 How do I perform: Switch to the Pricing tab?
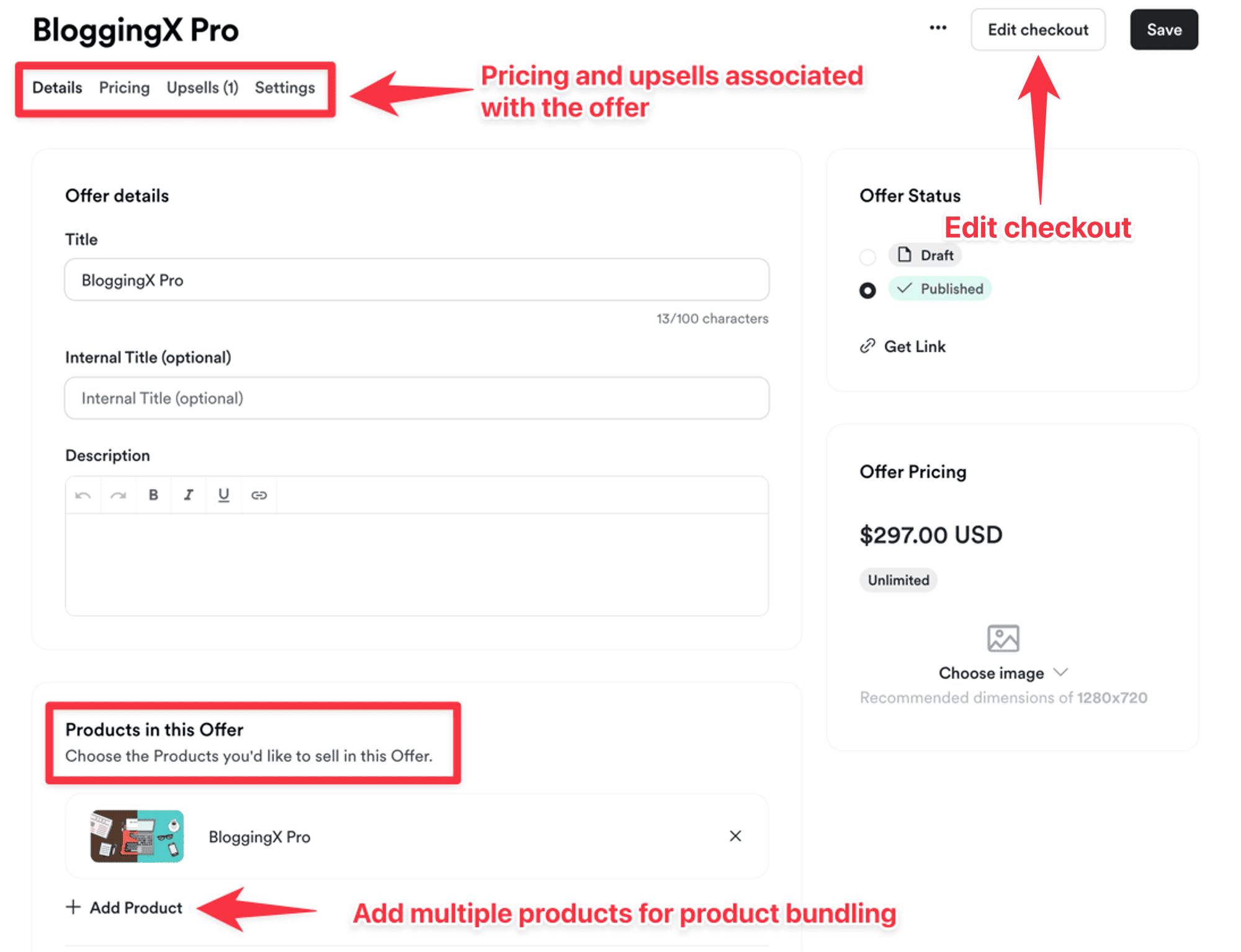pyautogui.click(x=124, y=88)
